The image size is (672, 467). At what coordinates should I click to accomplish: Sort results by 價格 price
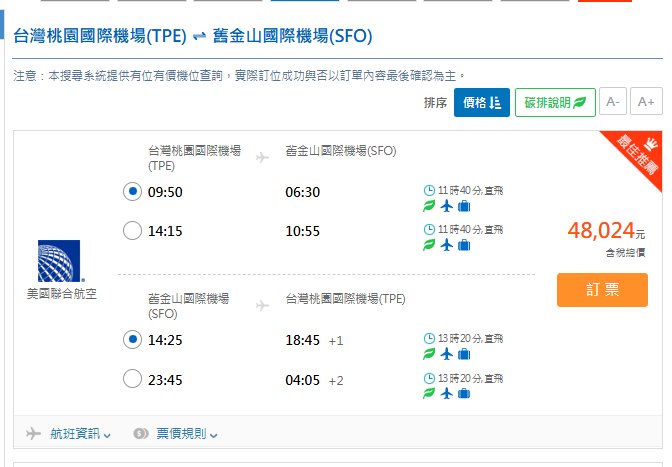point(481,102)
